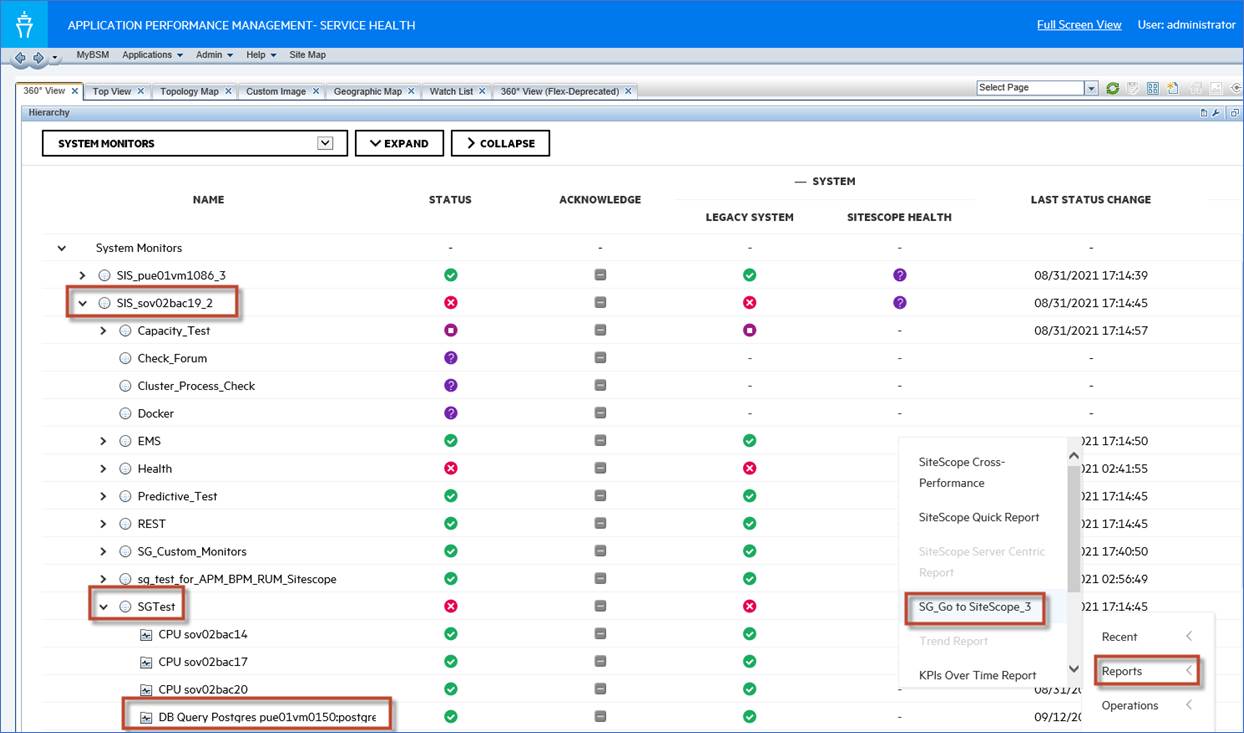The height and width of the screenshot is (733, 1244).
Task: Toggle acknowledge for Cluster_Process_Check
Action: click(600, 385)
